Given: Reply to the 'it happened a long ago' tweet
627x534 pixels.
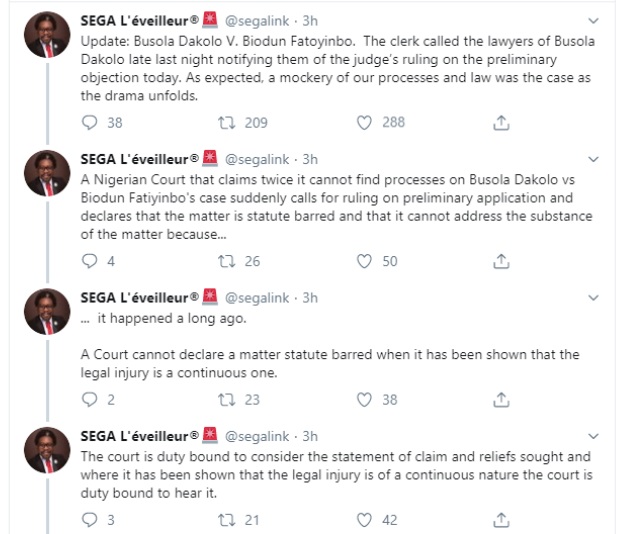Looking at the screenshot, I should click(89, 399).
